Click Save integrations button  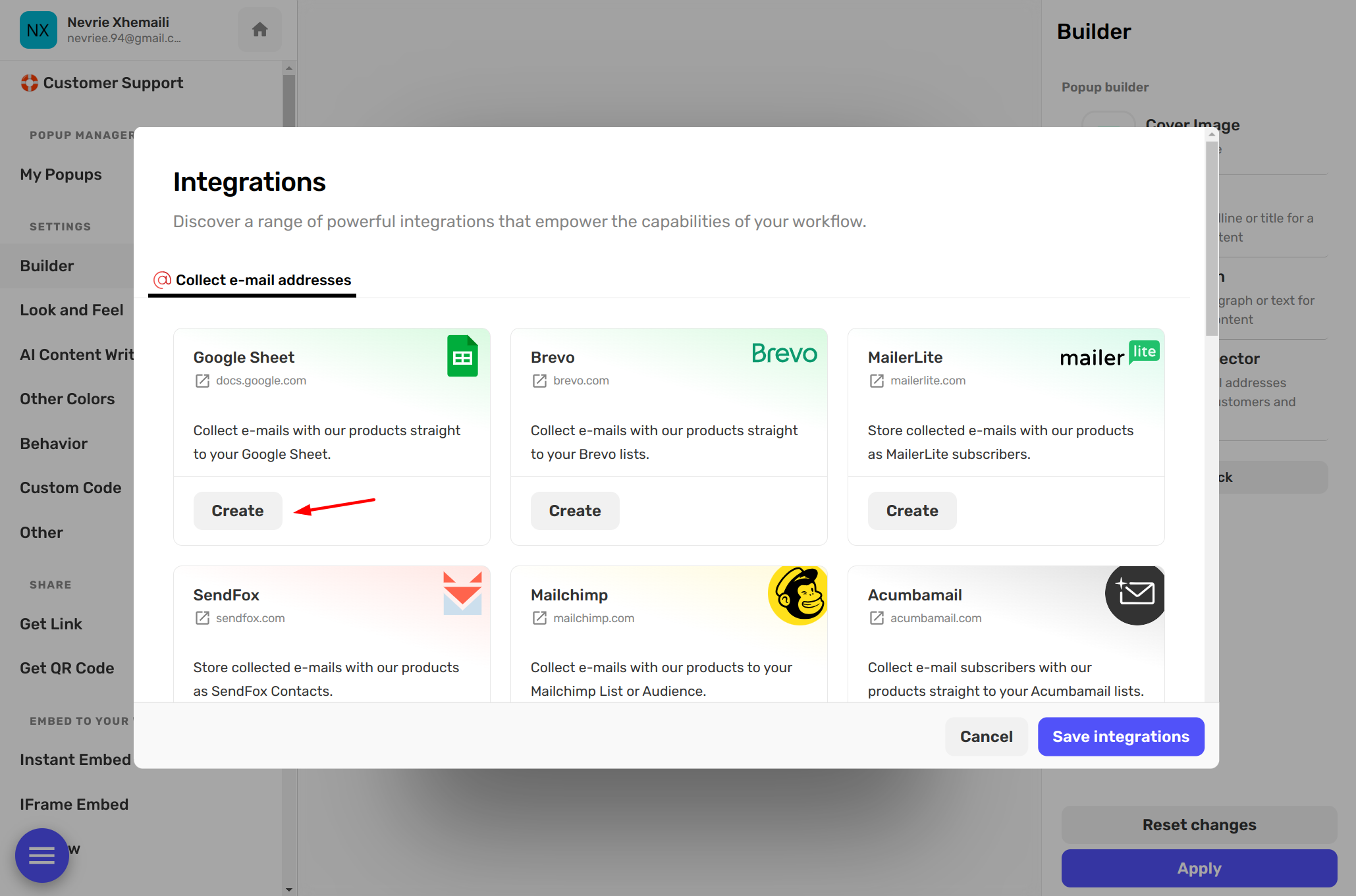point(1121,737)
